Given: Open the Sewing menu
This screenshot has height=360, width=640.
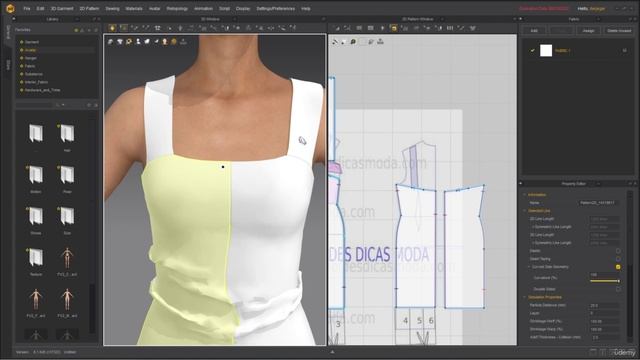Looking at the screenshot, I should [x=112, y=8].
